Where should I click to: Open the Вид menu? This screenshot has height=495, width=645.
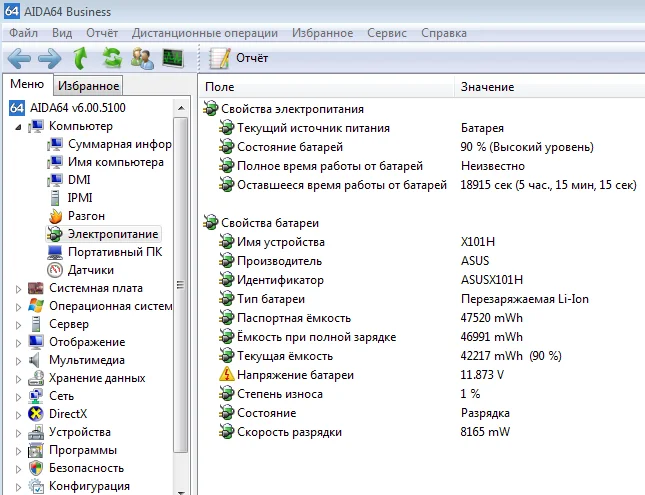click(62, 33)
